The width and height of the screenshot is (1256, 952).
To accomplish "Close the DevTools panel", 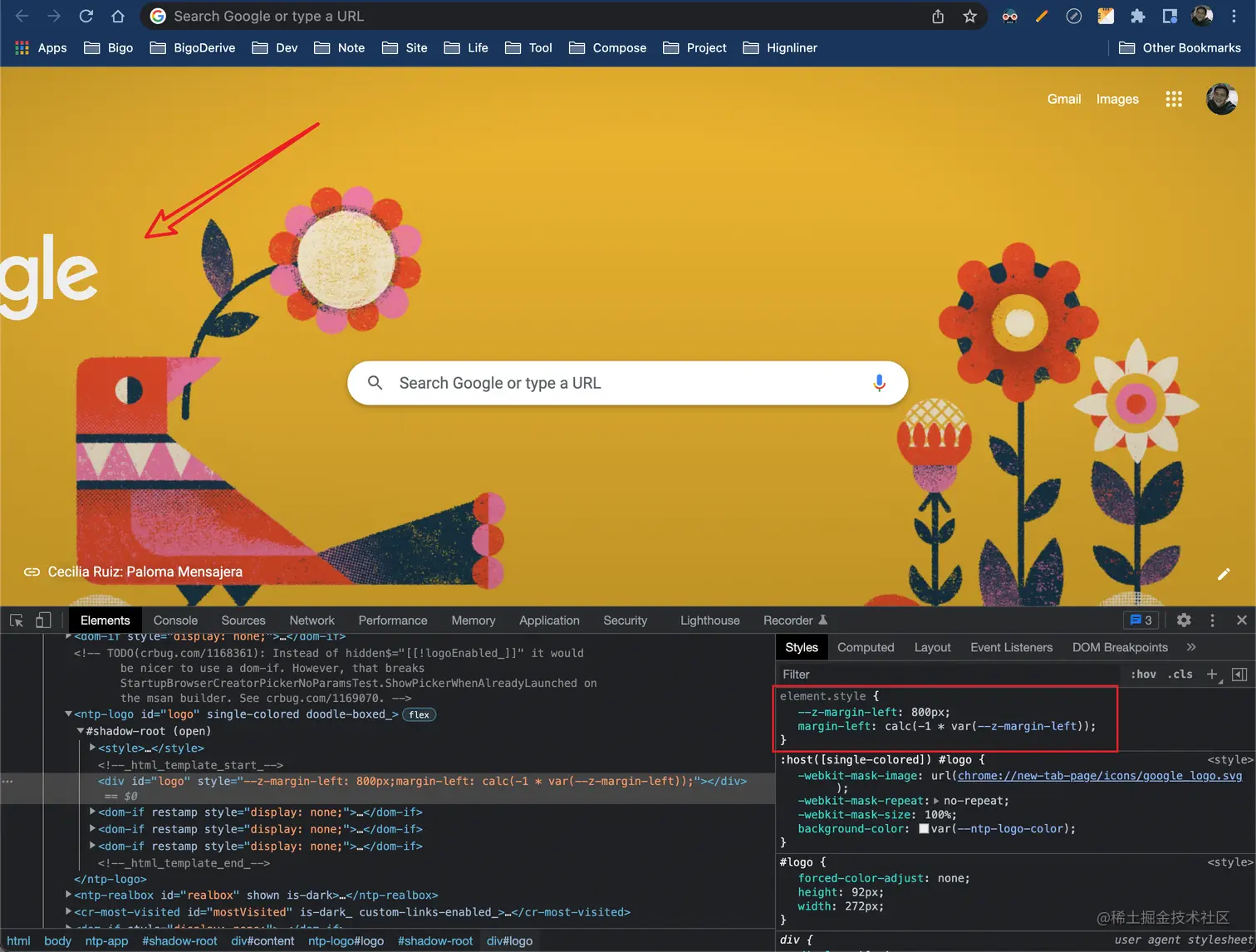I will (1242, 621).
